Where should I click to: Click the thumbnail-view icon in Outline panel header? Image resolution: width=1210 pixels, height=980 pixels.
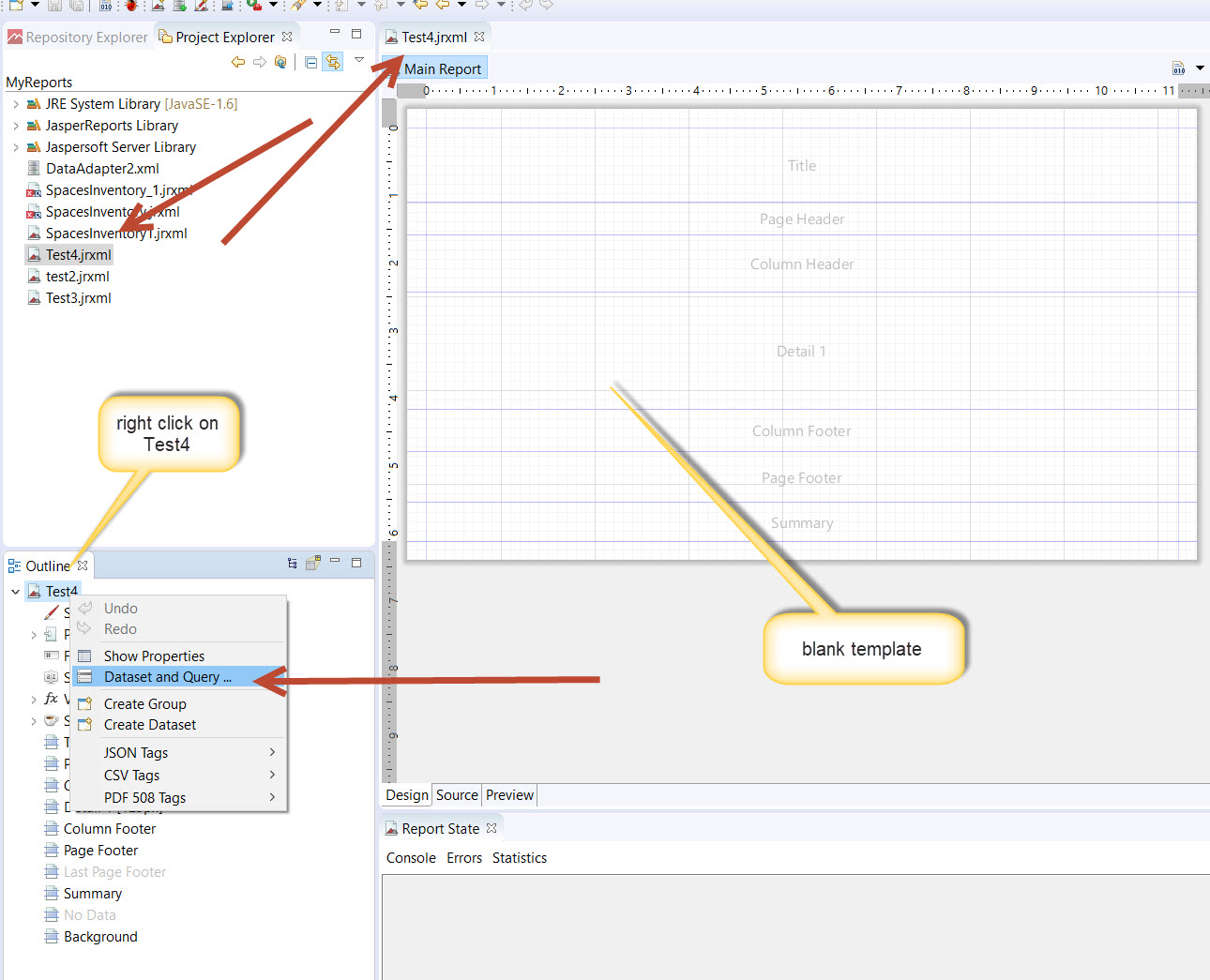(x=312, y=564)
